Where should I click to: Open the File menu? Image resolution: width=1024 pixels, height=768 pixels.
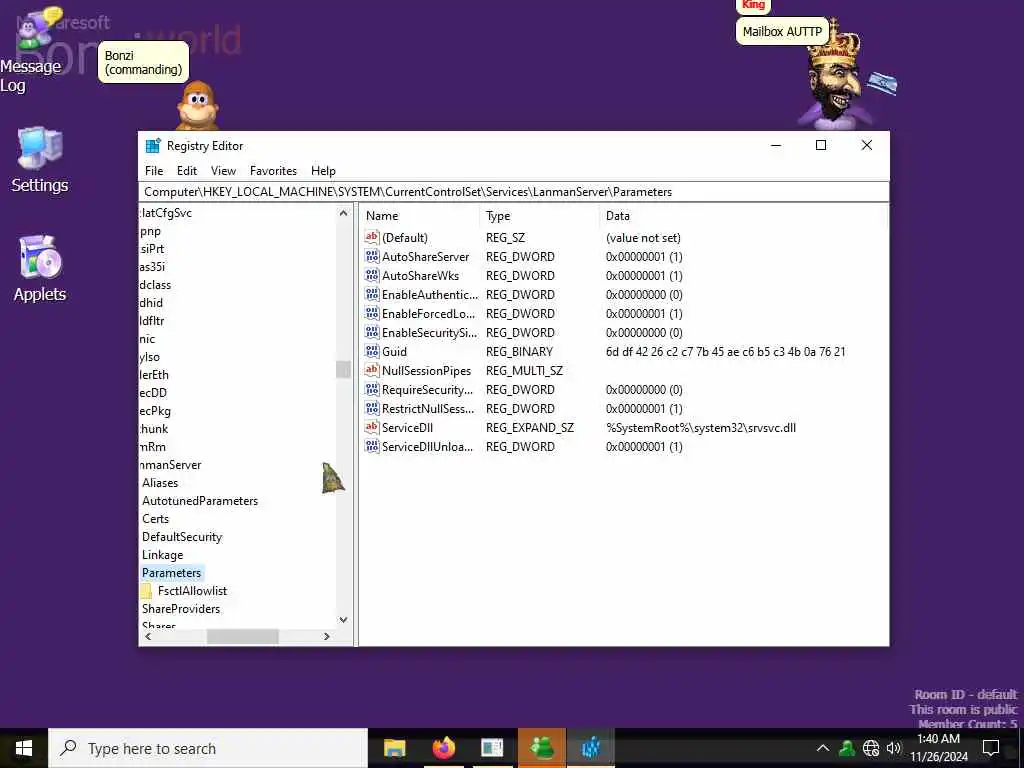154,170
